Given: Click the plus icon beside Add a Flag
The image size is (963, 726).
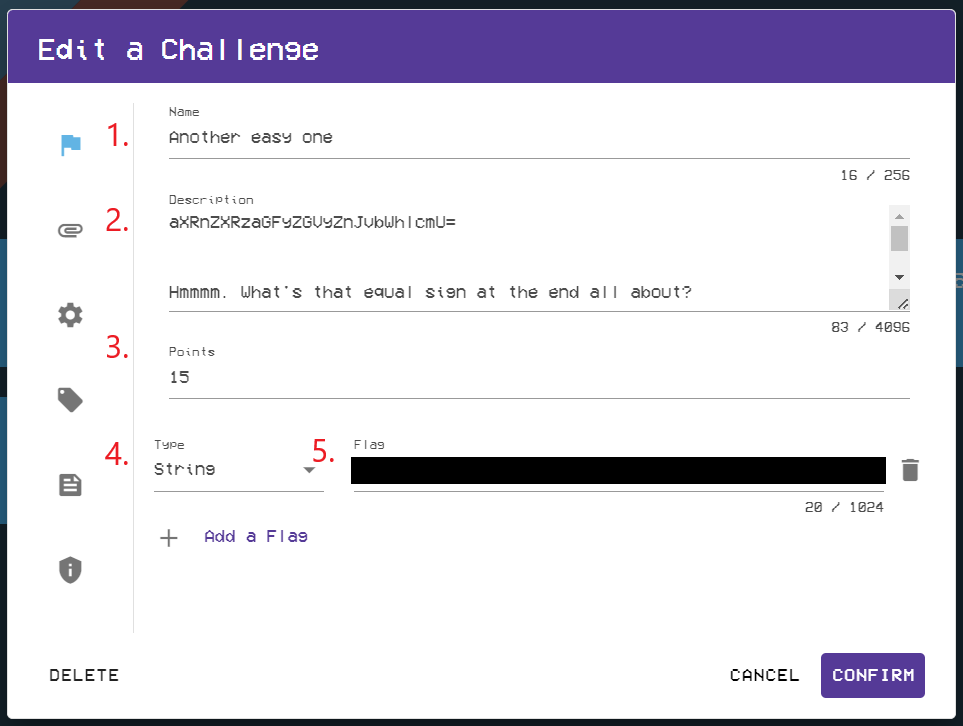Looking at the screenshot, I should tap(168, 536).
